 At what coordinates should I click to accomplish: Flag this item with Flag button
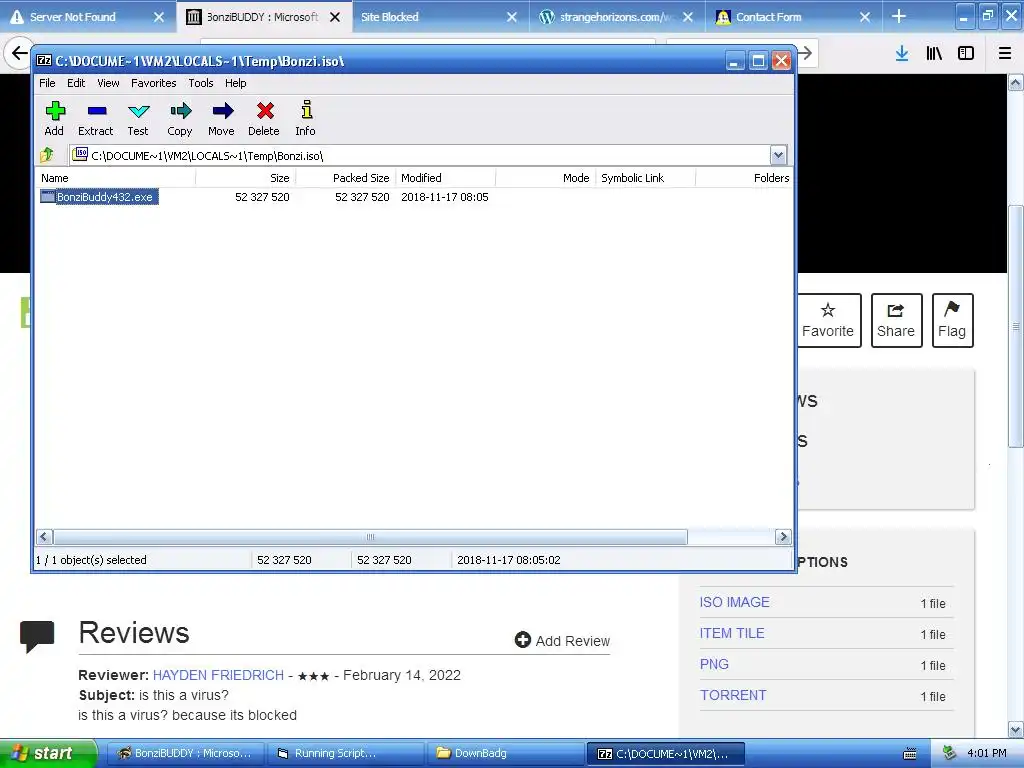click(952, 321)
